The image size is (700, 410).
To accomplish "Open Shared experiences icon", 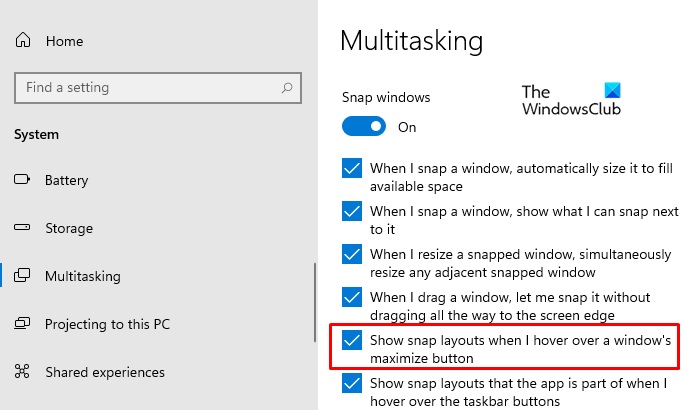I will pos(22,371).
